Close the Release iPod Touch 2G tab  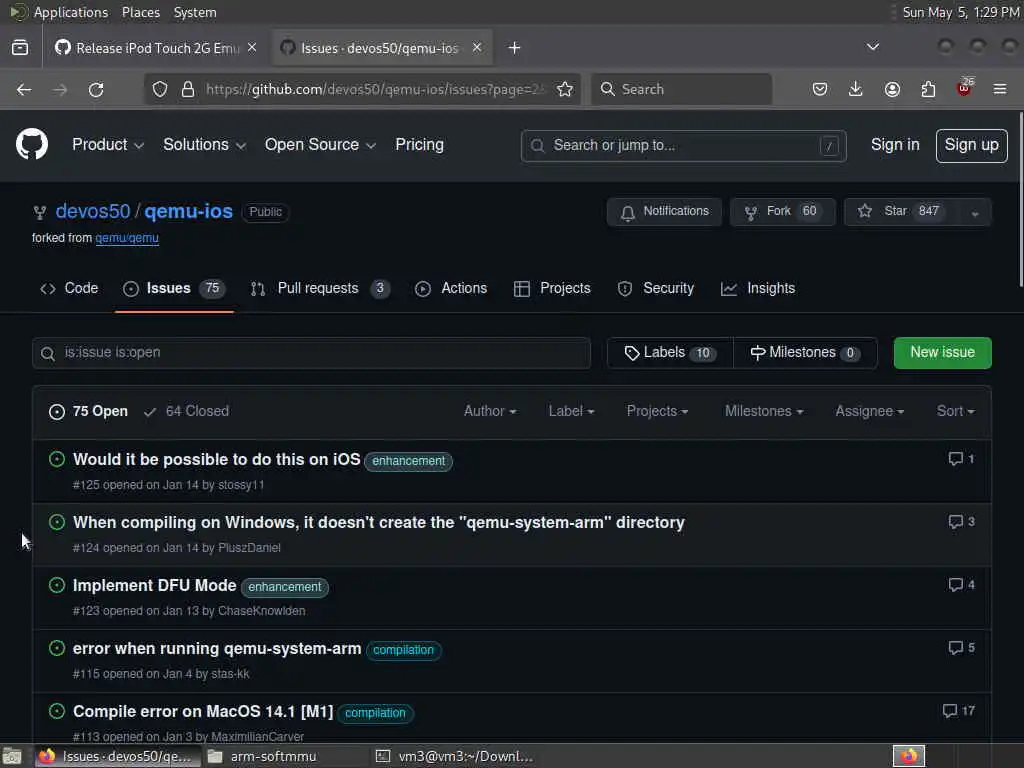tap(252, 47)
